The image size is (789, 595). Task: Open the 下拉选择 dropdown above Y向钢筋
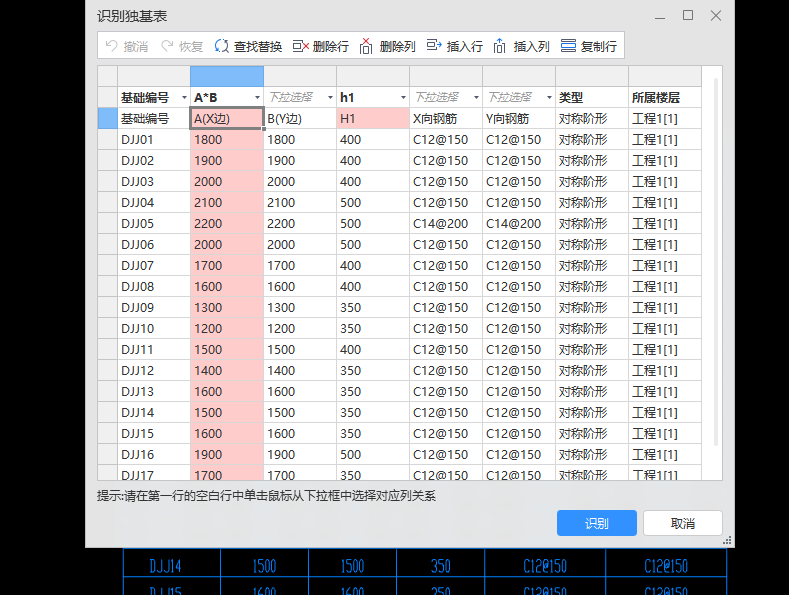pyautogui.click(x=549, y=97)
